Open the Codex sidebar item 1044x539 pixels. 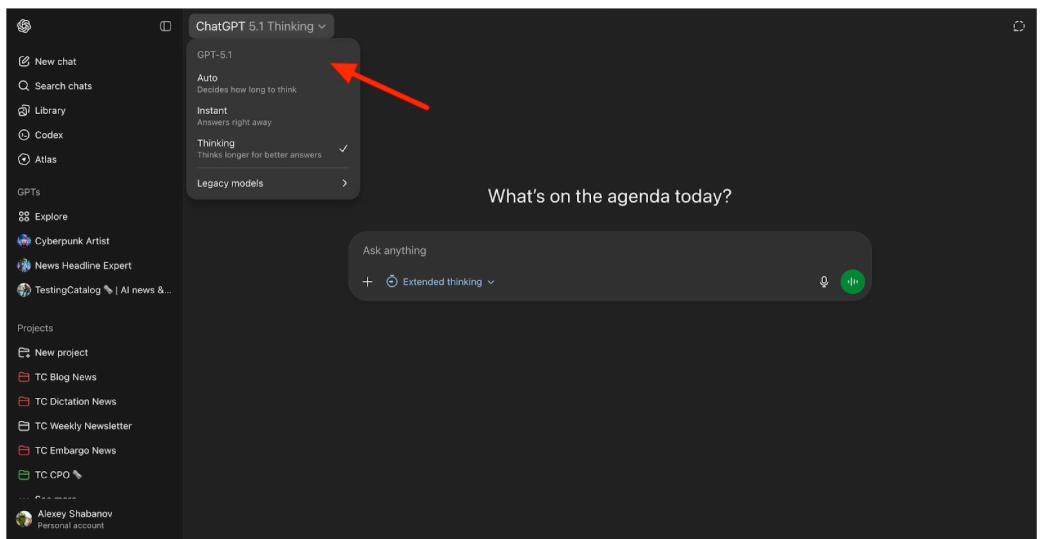point(93,135)
